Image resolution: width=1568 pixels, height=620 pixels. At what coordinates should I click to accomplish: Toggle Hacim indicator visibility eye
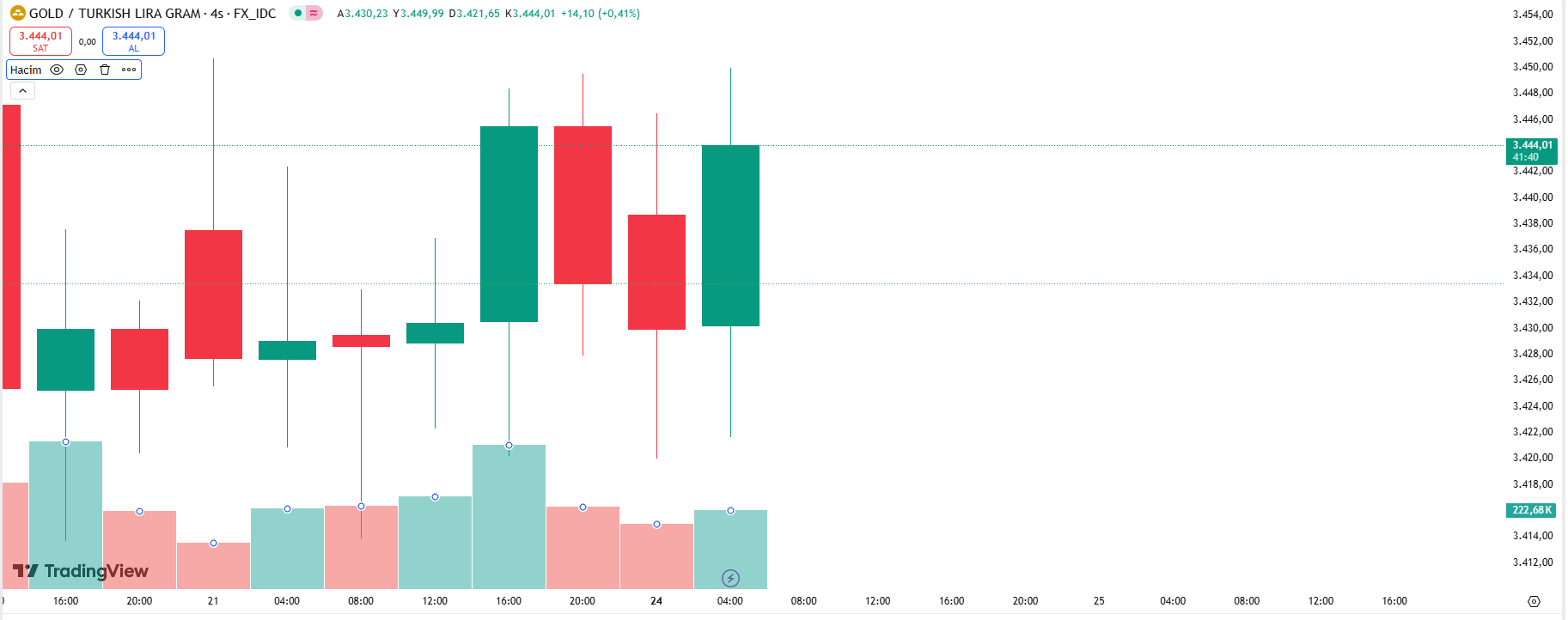[57, 70]
